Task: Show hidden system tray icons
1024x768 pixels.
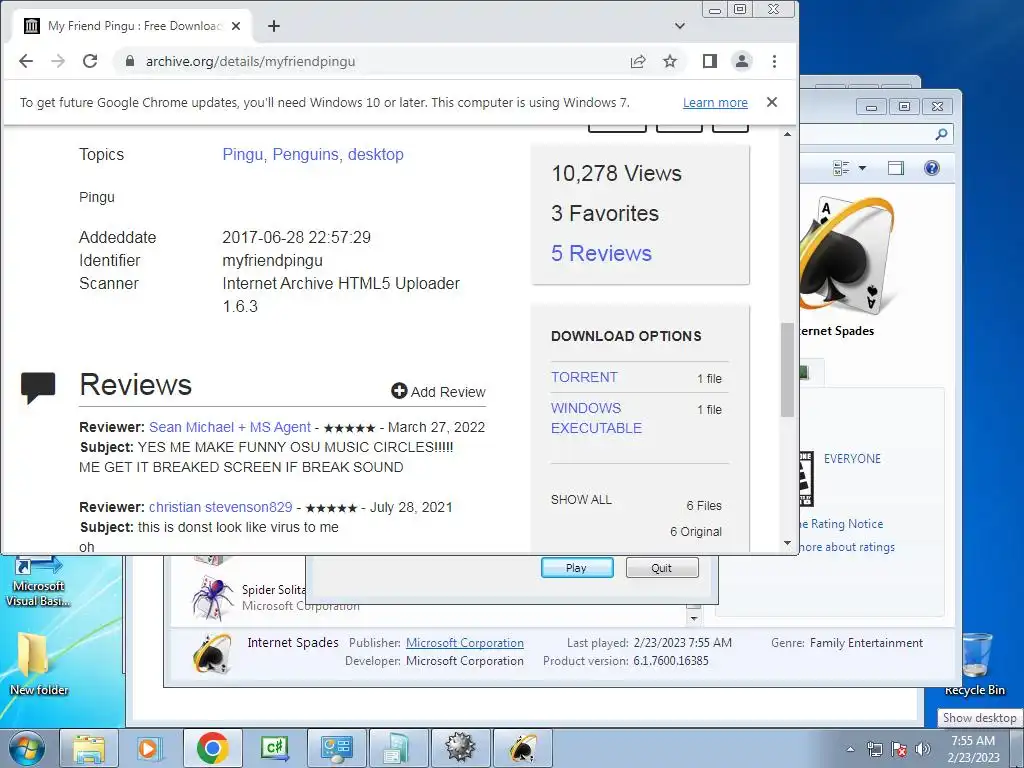Action: coord(850,749)
